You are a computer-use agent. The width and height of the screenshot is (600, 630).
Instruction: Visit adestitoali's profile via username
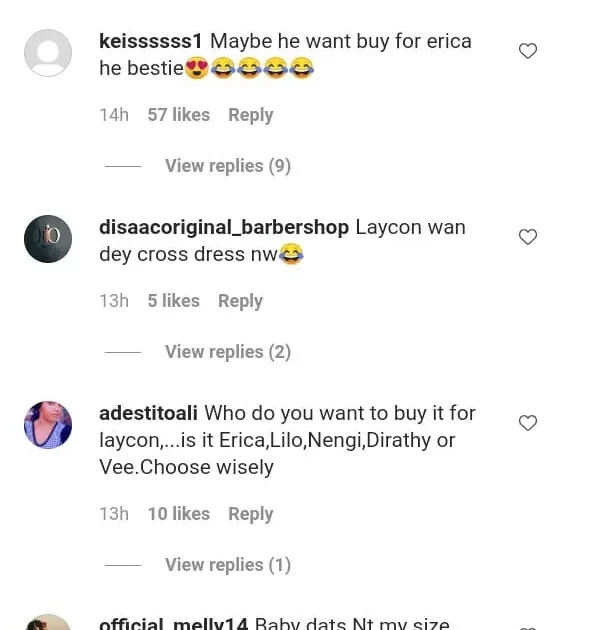tap(149, 414)
